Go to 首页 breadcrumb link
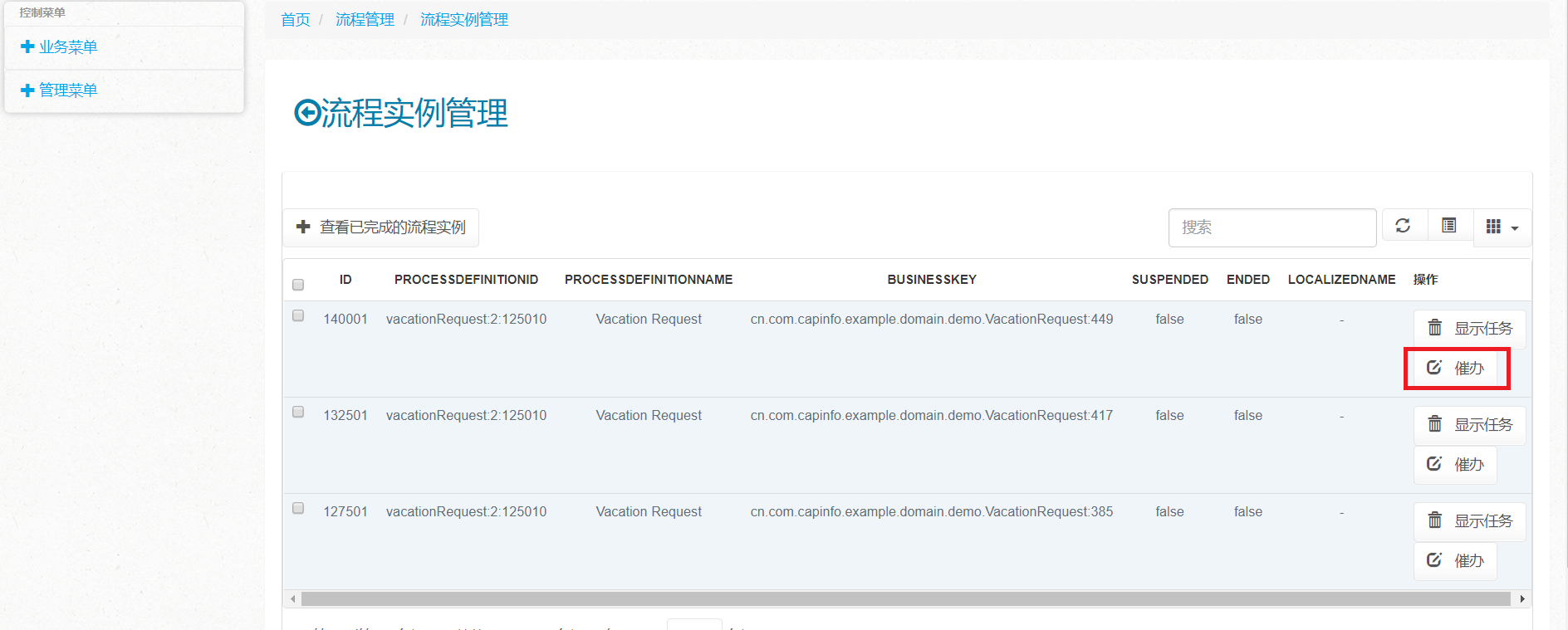The height and width of the screenshot is (630, 1568). tap(296, 20)
